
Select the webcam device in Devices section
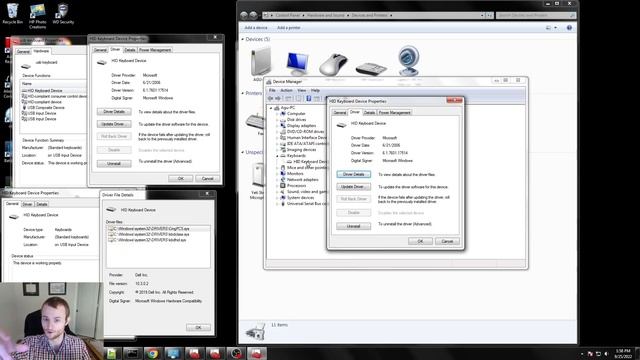coord(408,60)
